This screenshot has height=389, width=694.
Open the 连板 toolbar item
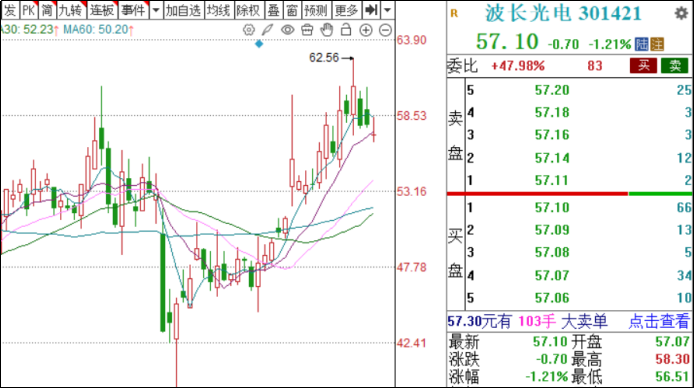point(102,10)
